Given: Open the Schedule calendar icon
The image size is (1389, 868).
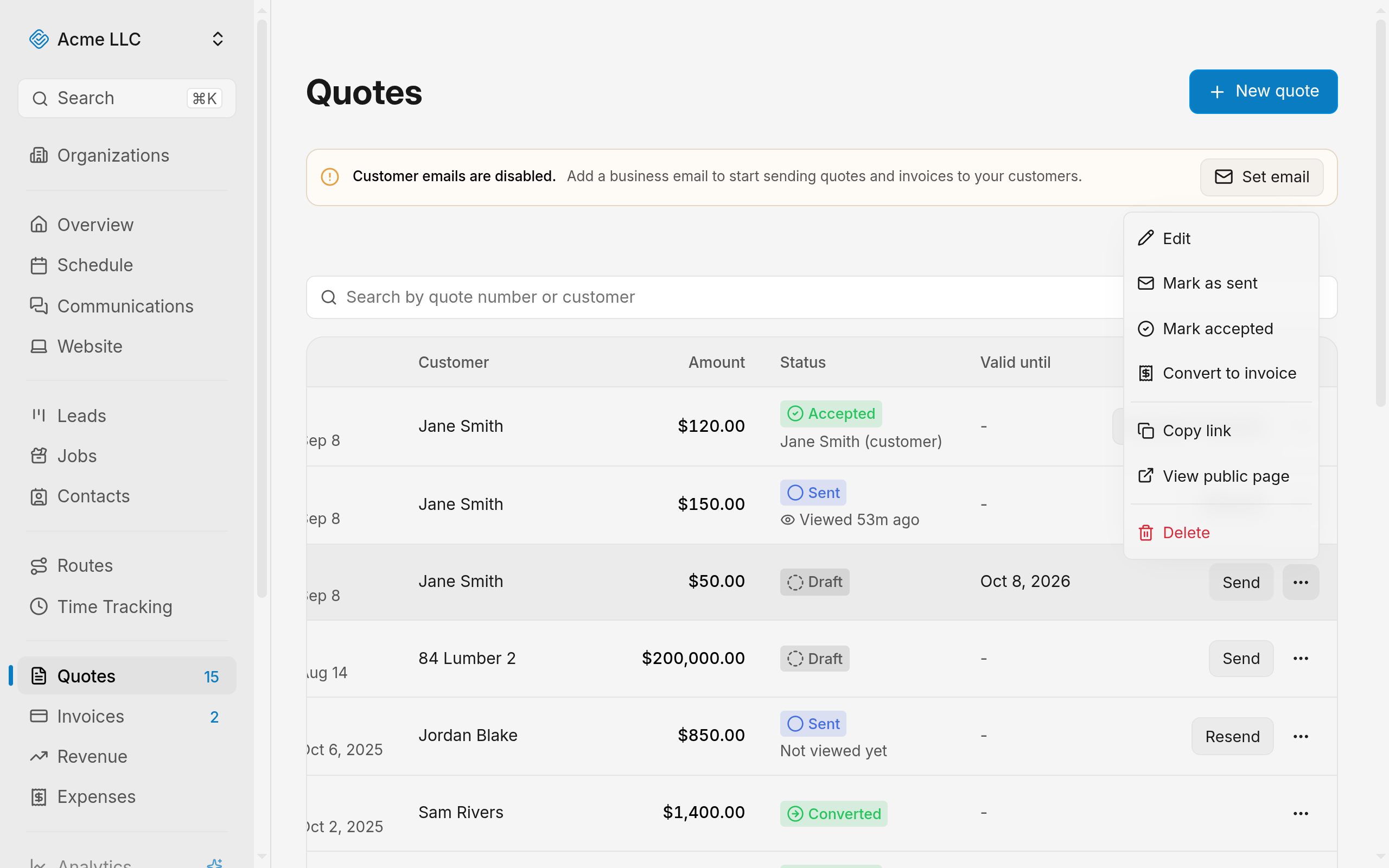Looking at the screenshot, I should pyautogui.click(x=39, y=265).
